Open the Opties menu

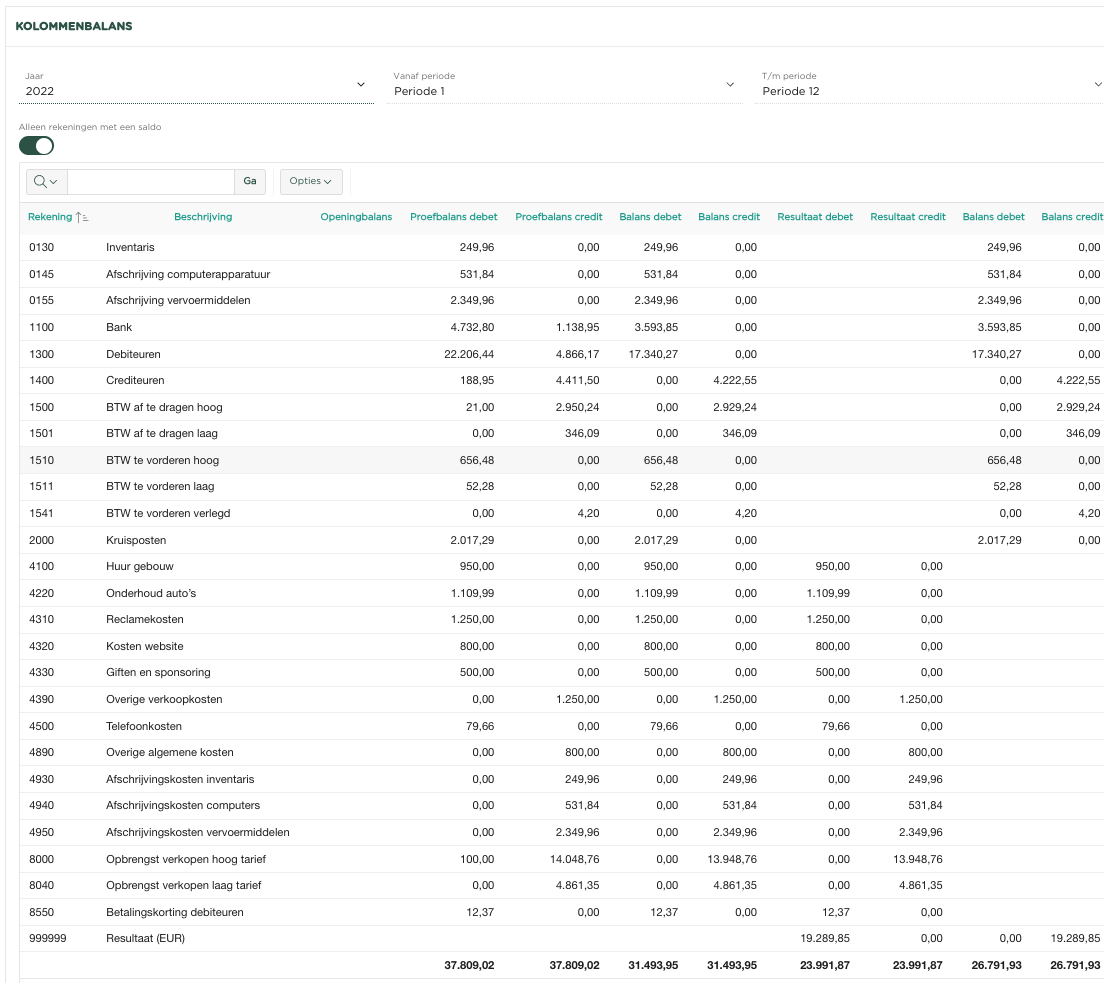(x=311, y=181)
